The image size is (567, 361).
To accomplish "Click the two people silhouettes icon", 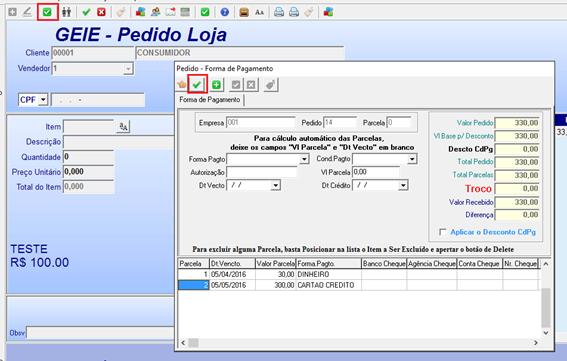I will [66, 12].
